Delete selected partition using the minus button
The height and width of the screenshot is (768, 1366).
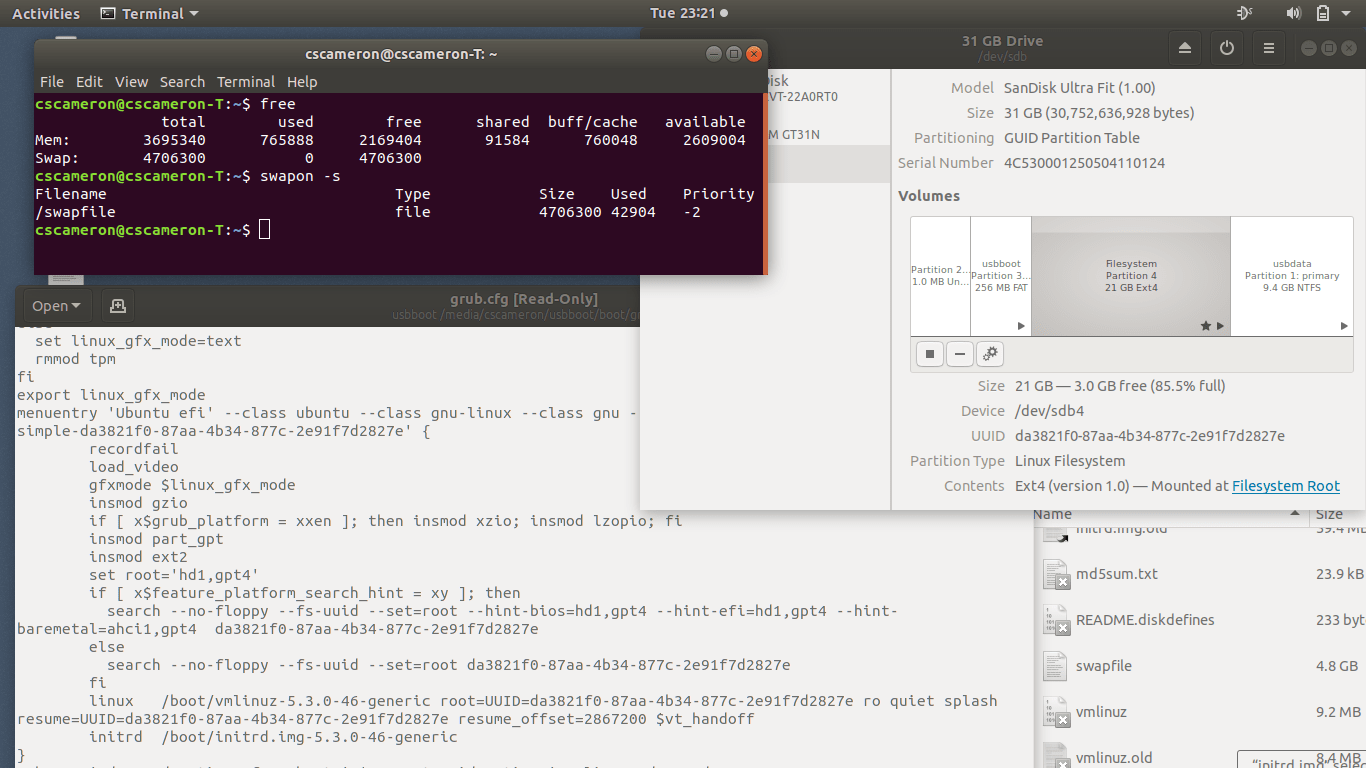point(960,354)
